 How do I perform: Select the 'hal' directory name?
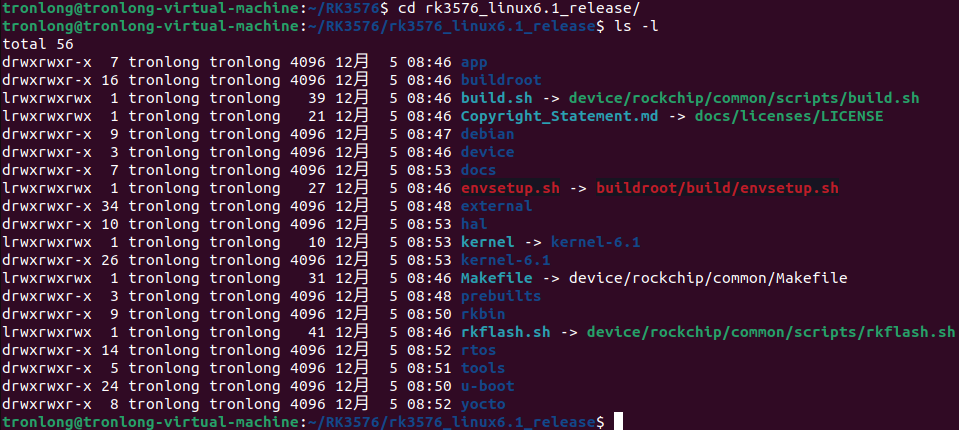point(474,224)
